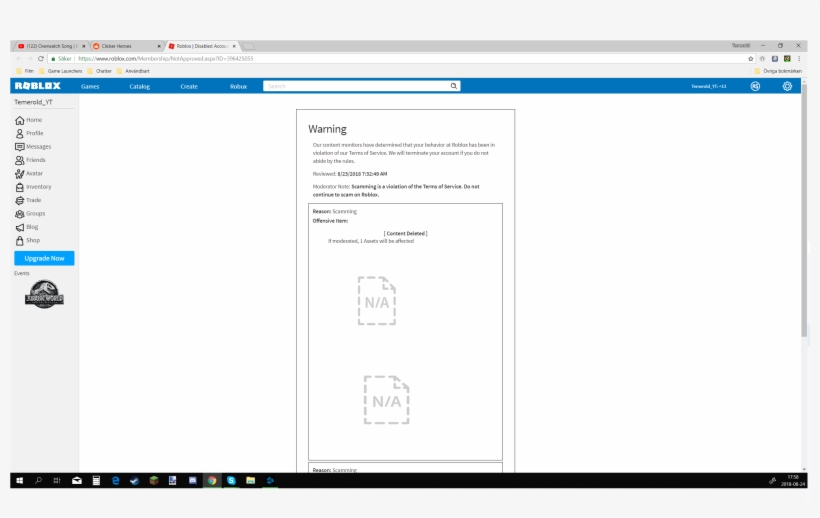Click the Upgrade Now button
The height and width of the screenshot is (518, 820).
coord(44,258)
